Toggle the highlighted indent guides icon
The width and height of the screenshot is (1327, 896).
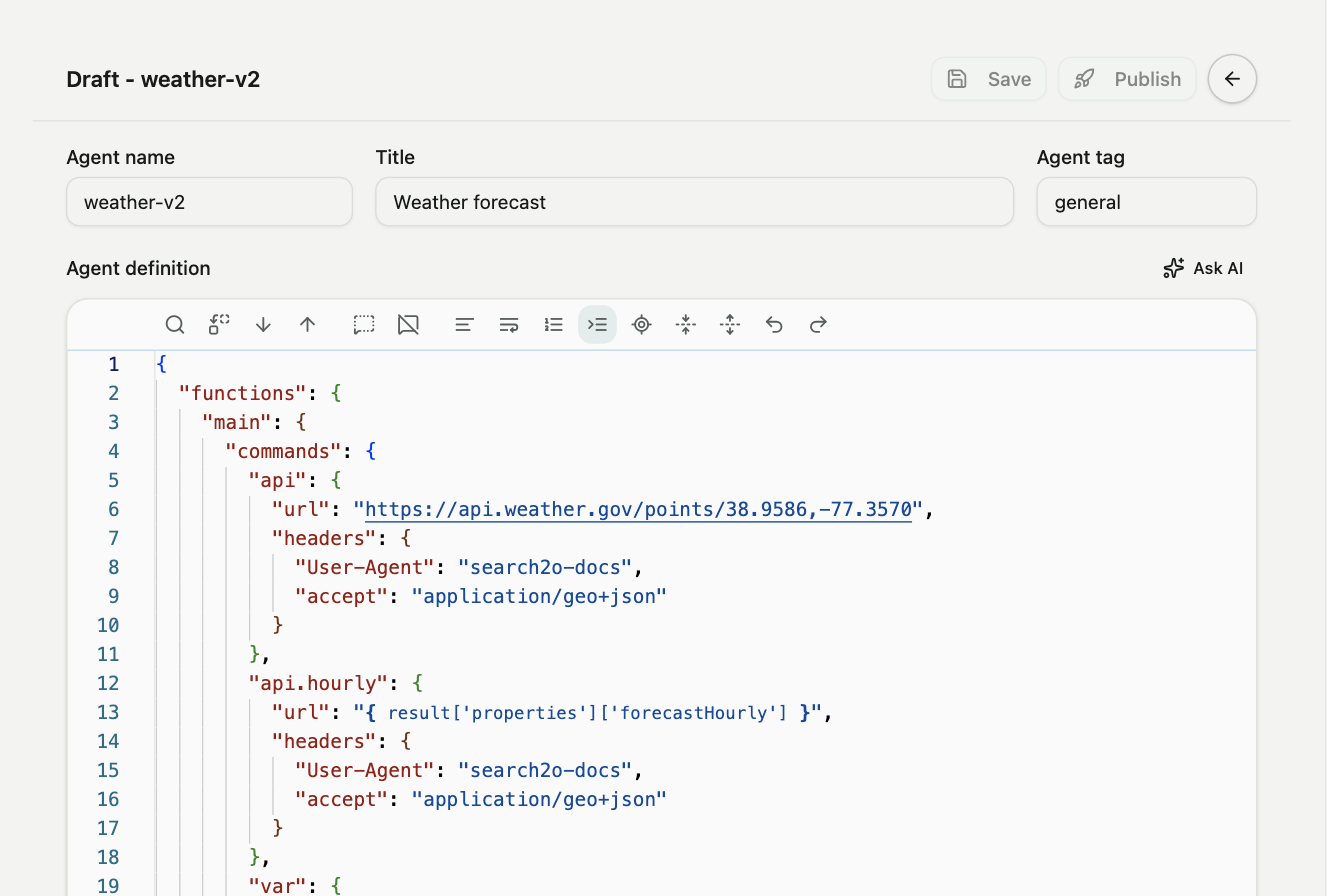click(x=597, y=325)
